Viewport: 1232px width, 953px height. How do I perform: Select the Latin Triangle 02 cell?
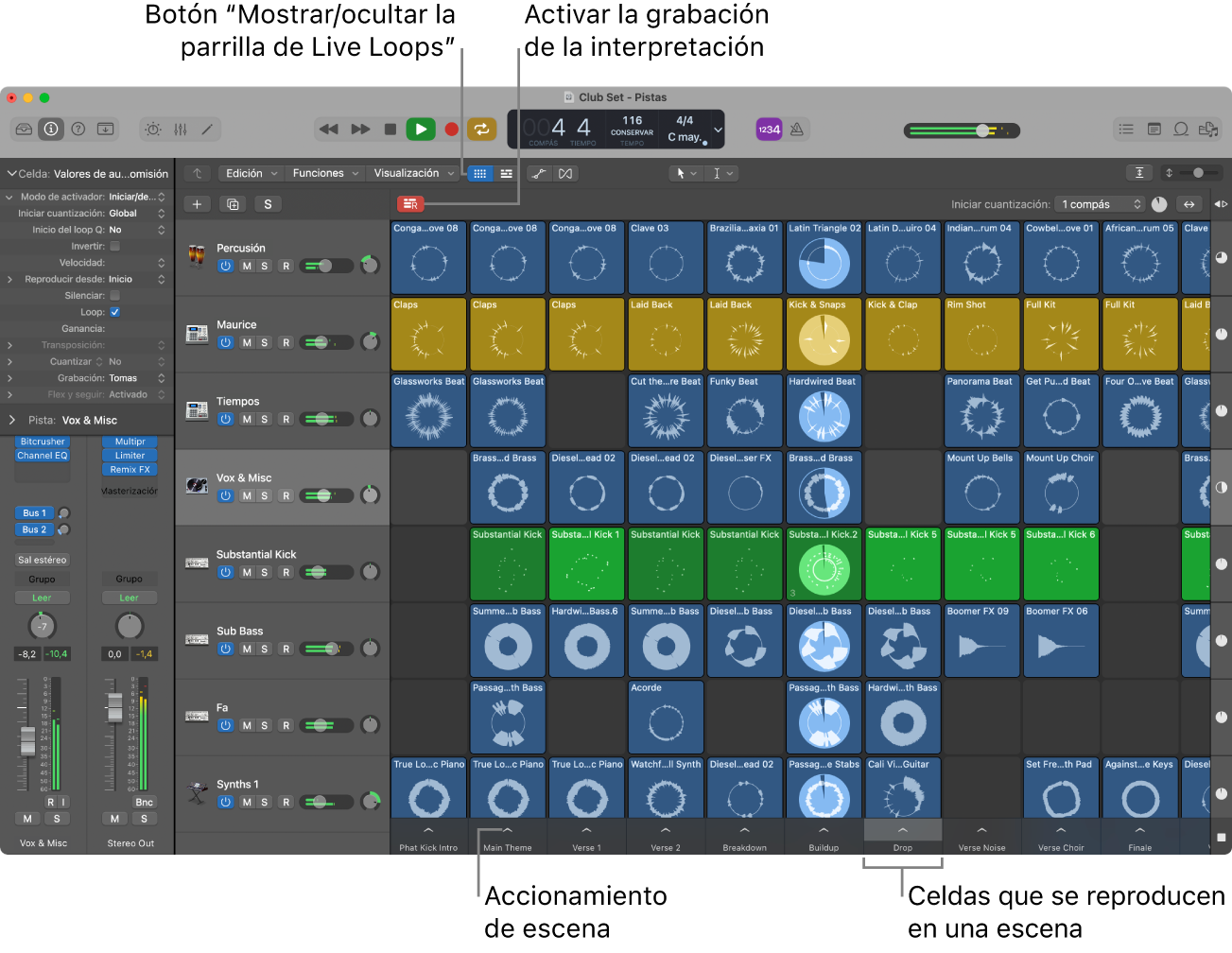pyautogui.click(x=824, y=256)
